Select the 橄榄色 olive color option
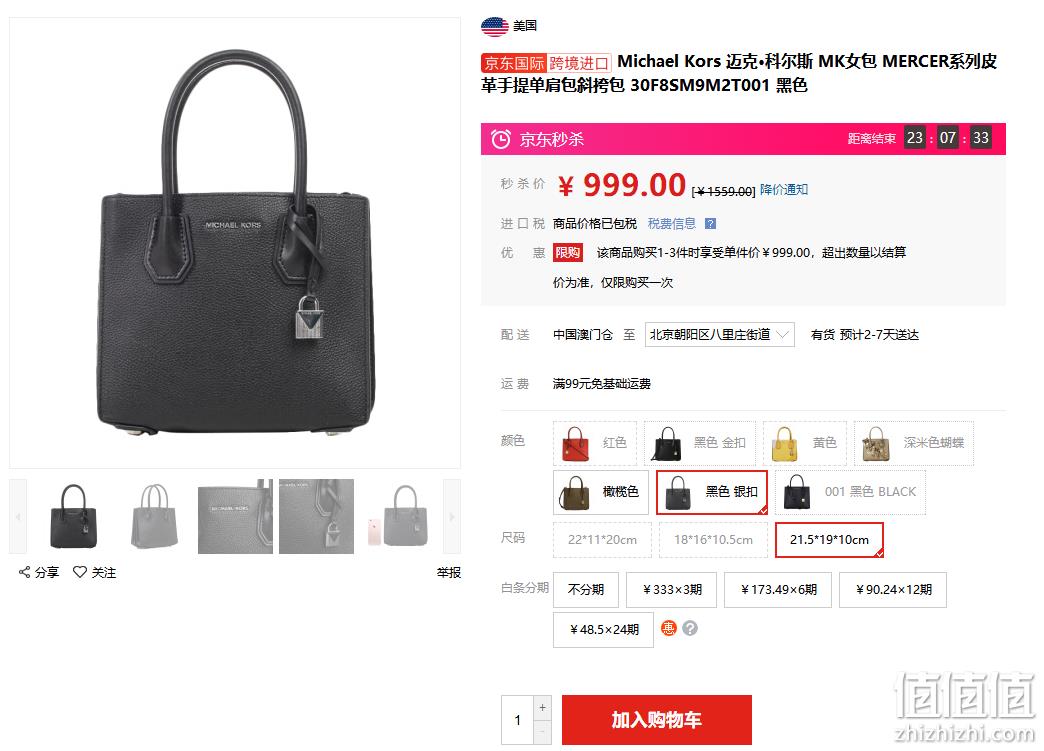1044x751 pixels. (x=601, y=492)
